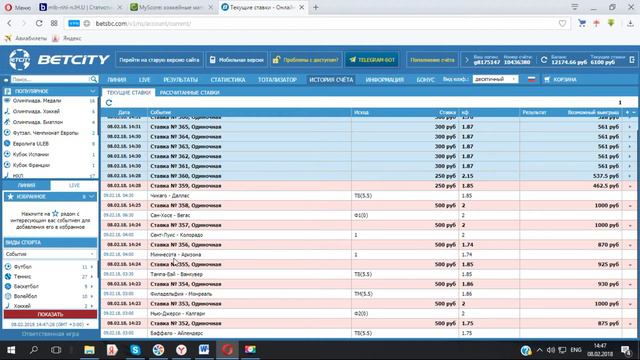
Task: Open ИНФОРМАЦИЯ menu
Action: pyautogui.click(x=384, y=80)
